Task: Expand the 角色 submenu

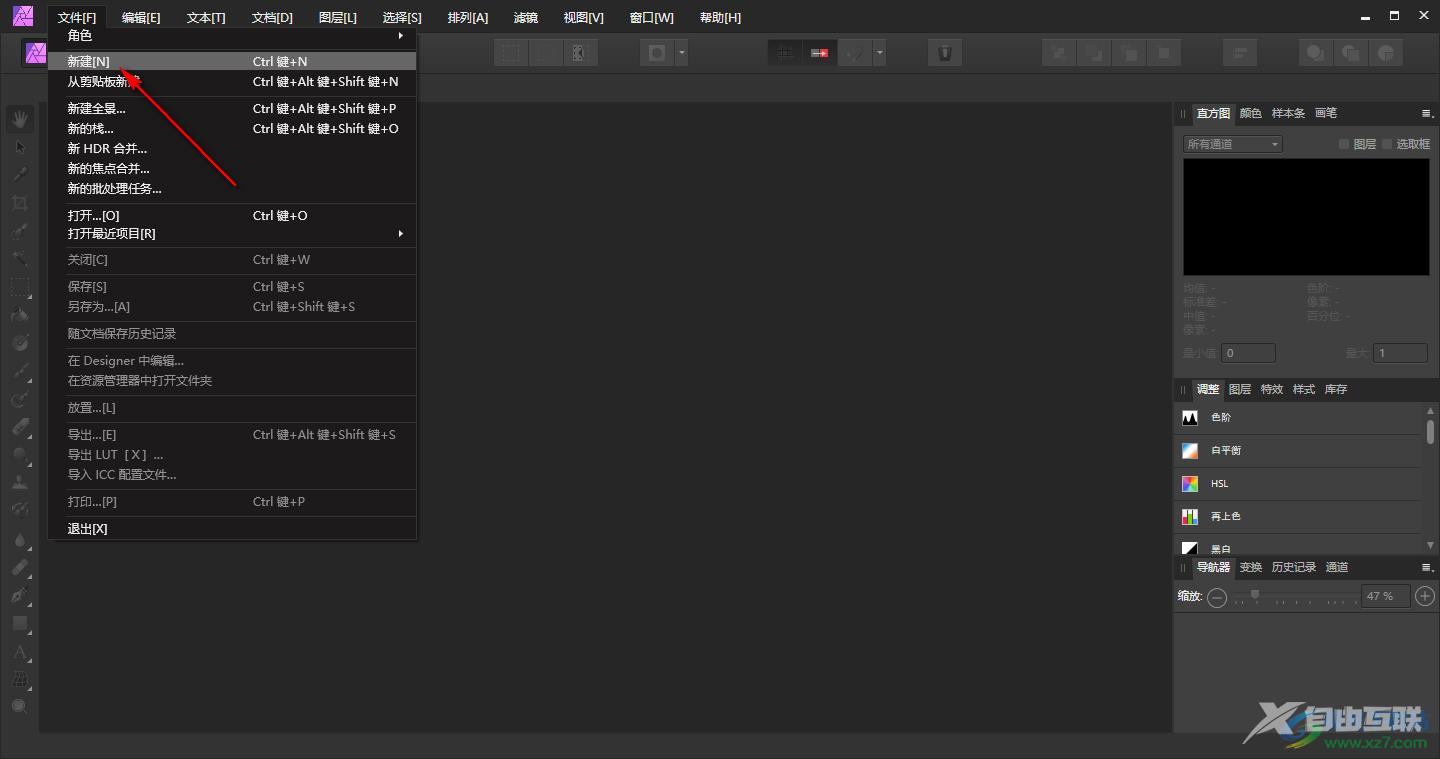Action: pos(232,35)
